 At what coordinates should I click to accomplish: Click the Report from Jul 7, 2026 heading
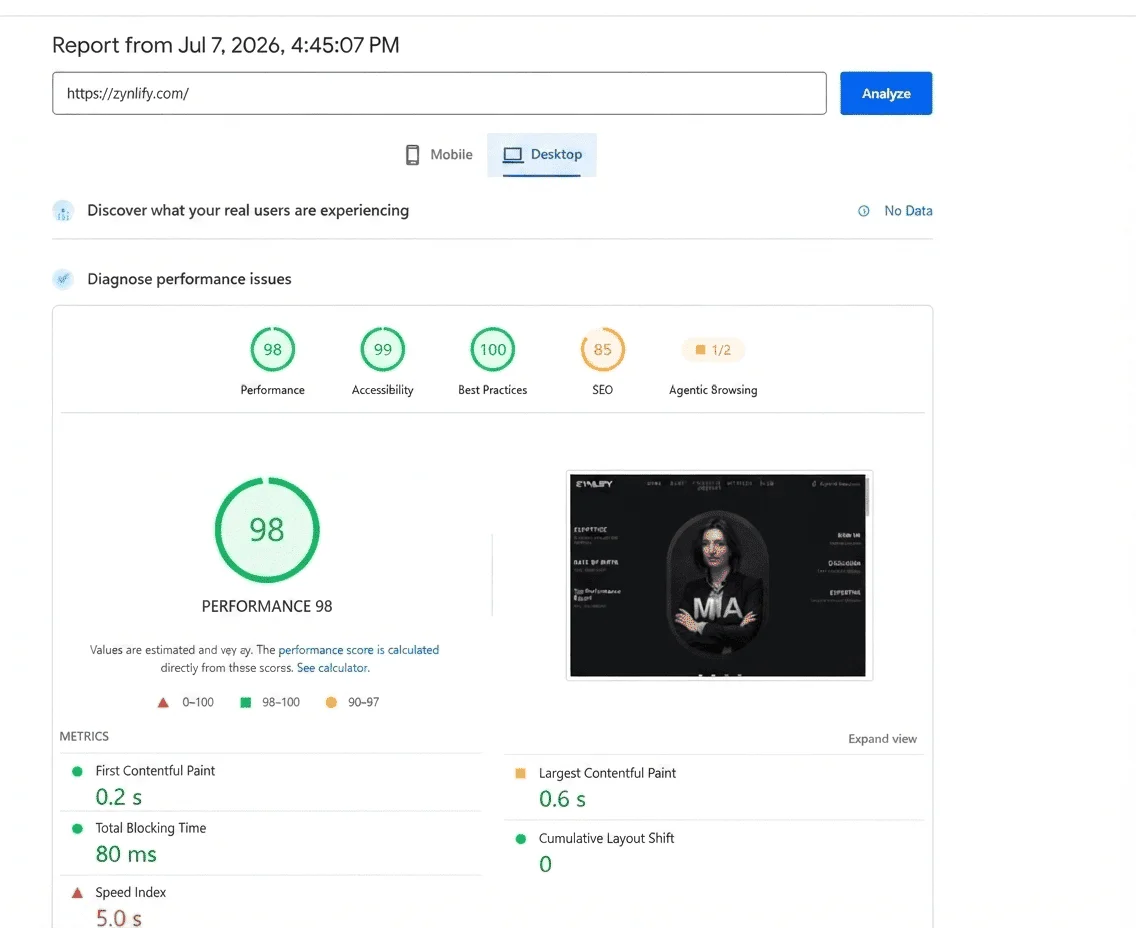pos(225,45)
